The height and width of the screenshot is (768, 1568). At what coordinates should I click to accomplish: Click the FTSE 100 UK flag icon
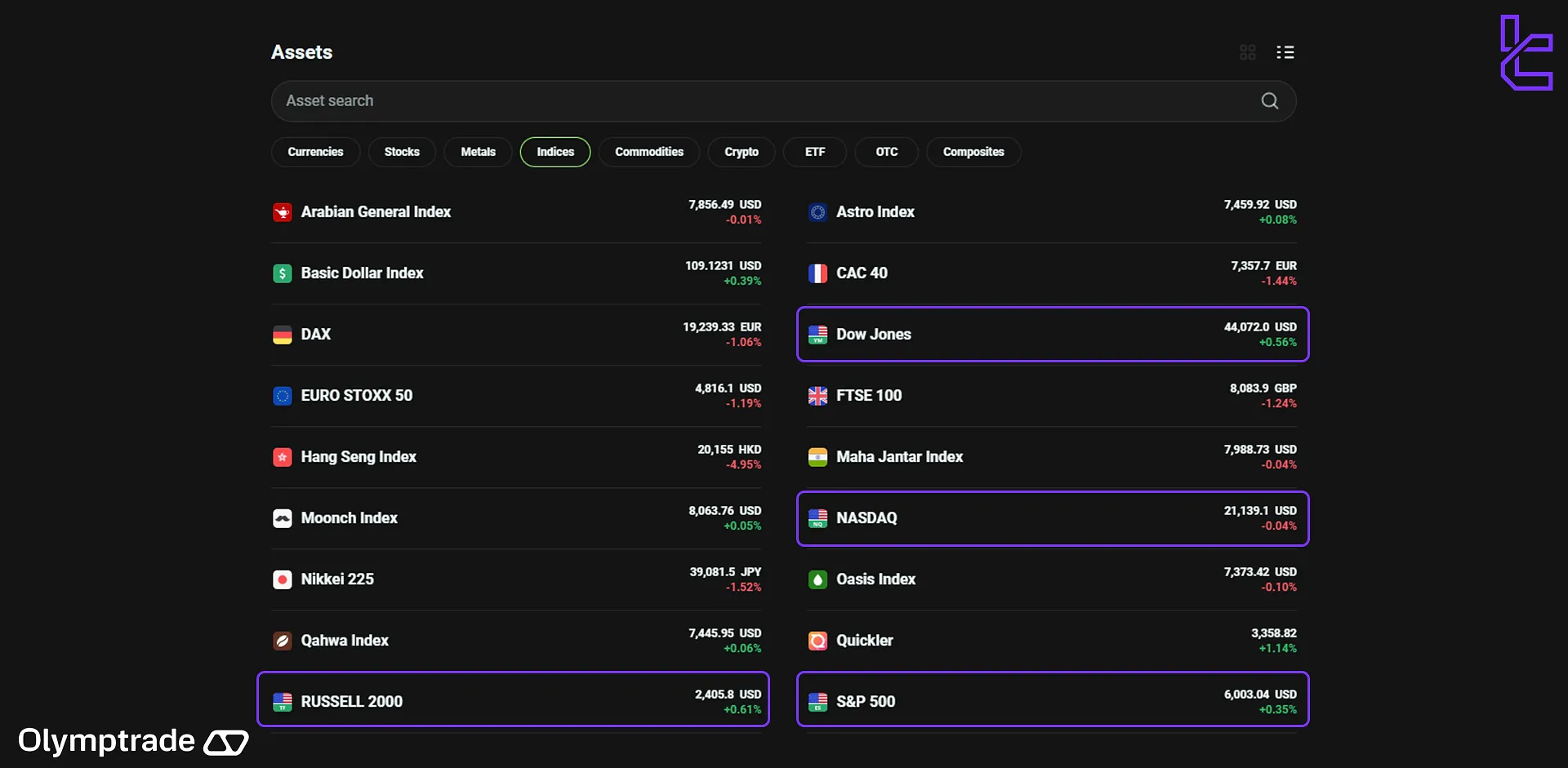(x=817, y=396)
